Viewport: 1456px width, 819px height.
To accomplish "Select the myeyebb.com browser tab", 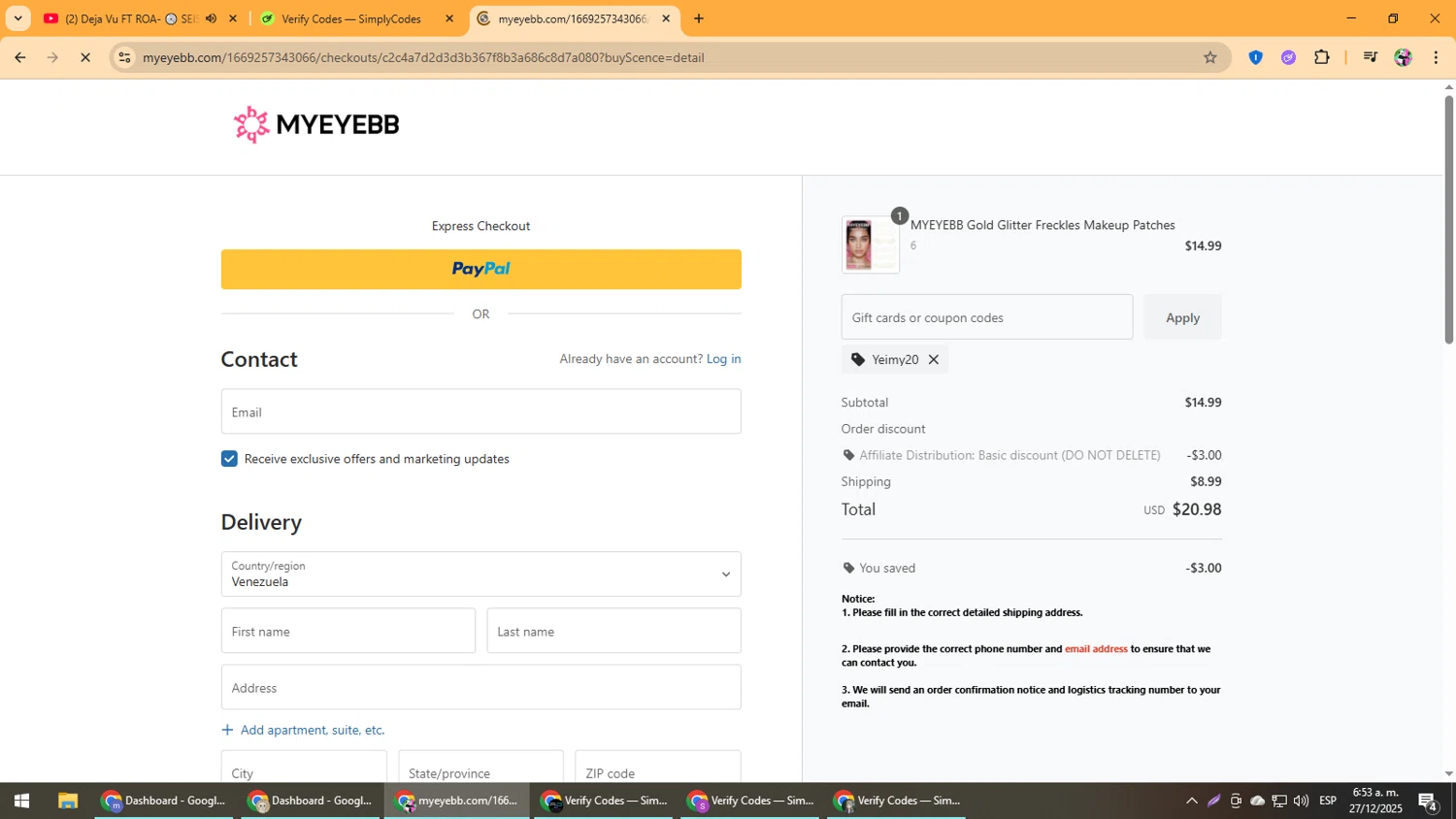I will point(573,18).
